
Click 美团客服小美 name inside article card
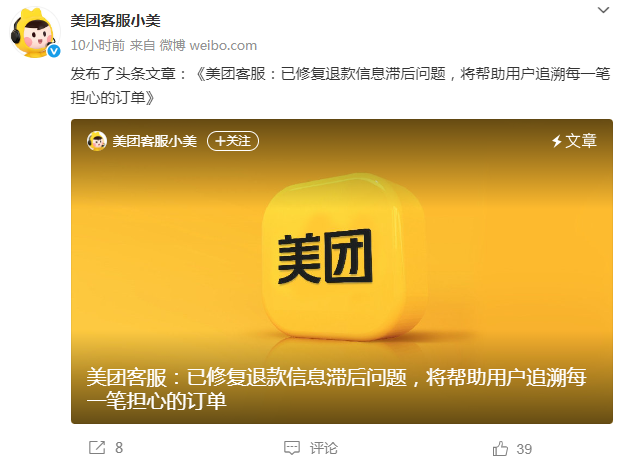point(155,141)
